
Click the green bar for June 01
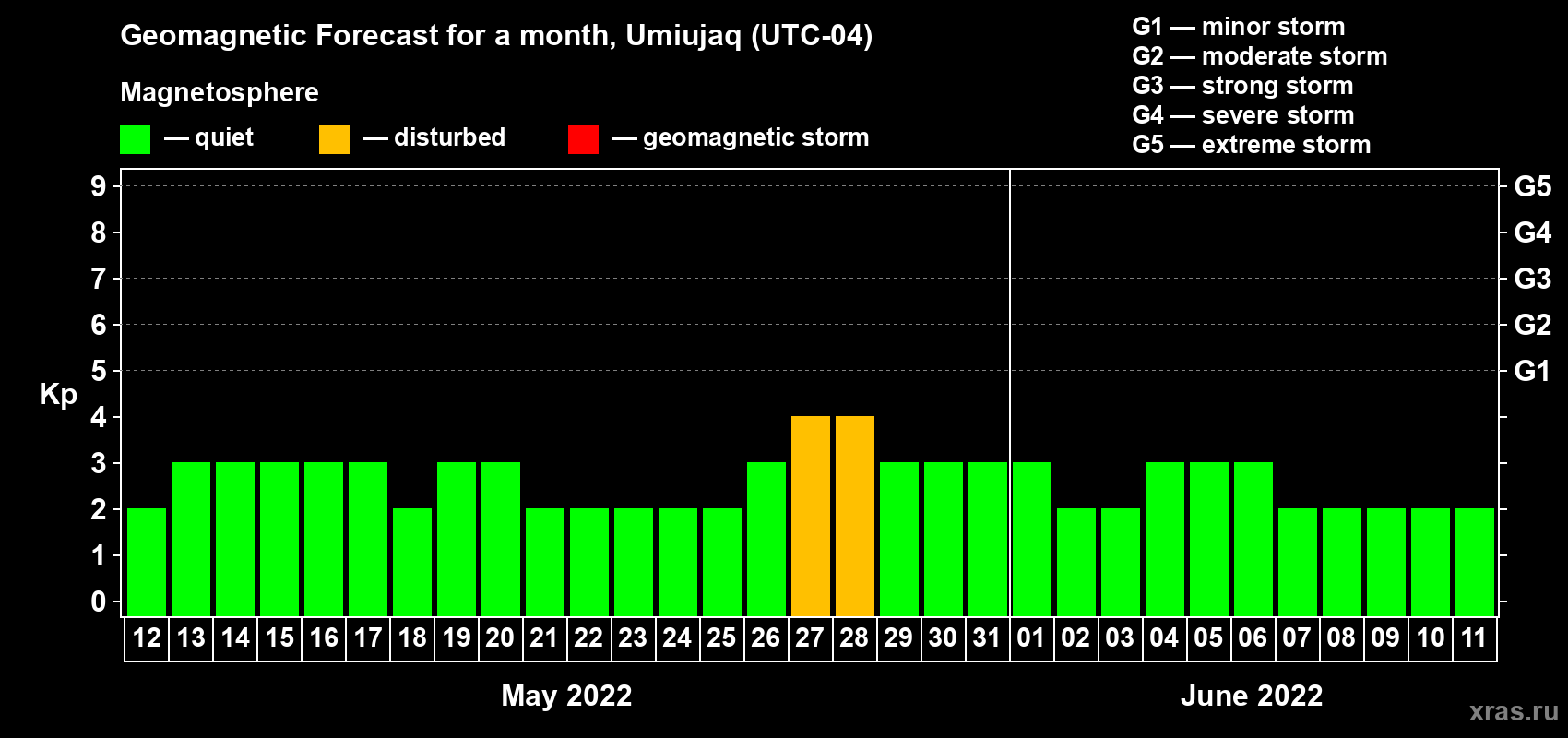click(1032, 540)
